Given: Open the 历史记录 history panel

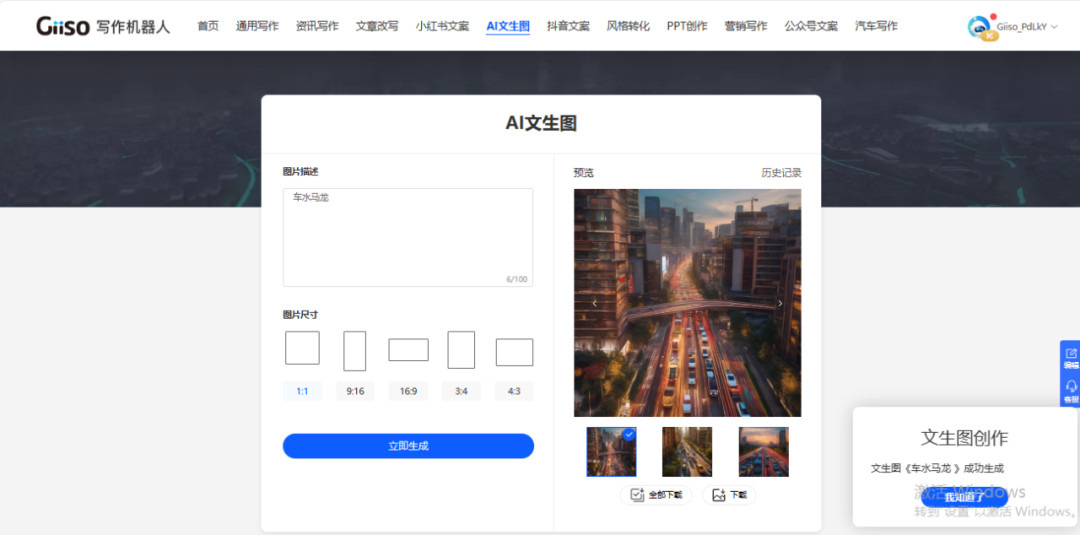Looking at the screenshot, I should (x=781, y=173).
